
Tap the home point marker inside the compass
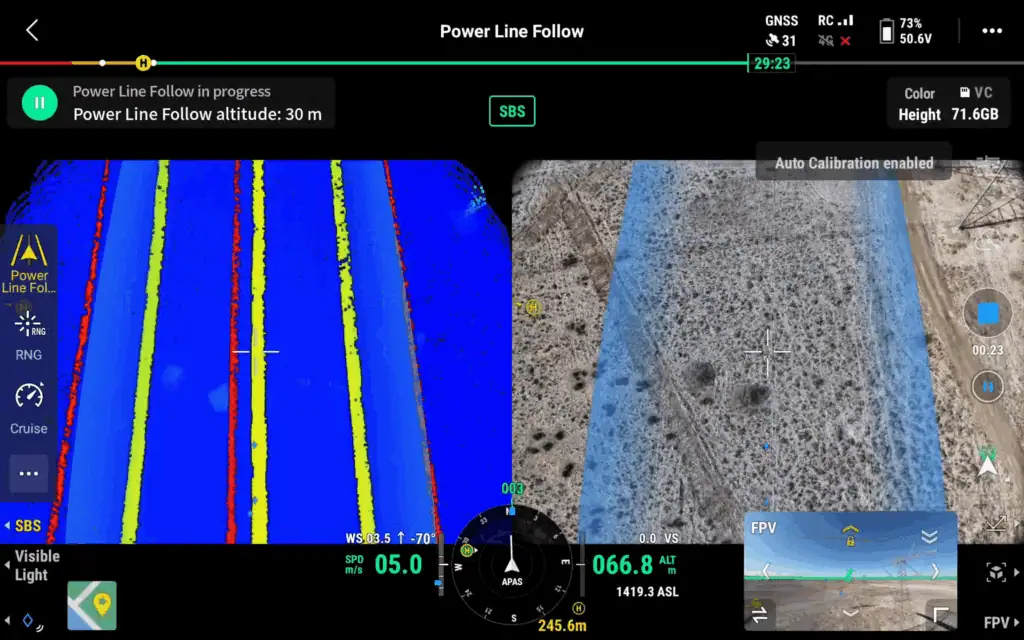466,551
